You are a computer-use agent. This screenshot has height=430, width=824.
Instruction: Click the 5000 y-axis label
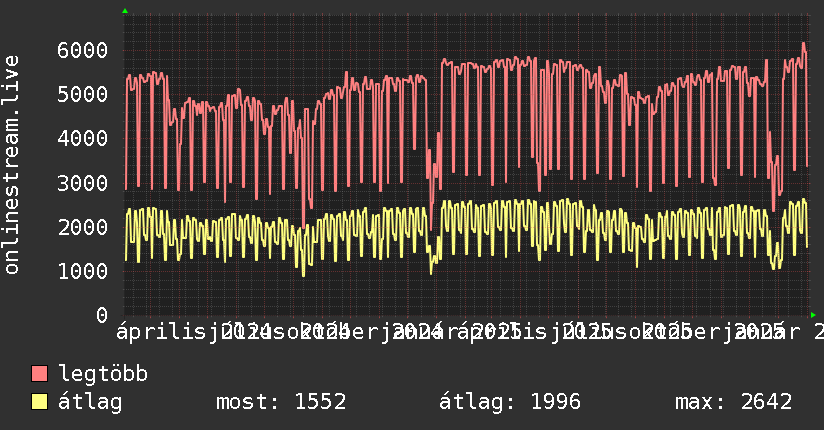83,95
